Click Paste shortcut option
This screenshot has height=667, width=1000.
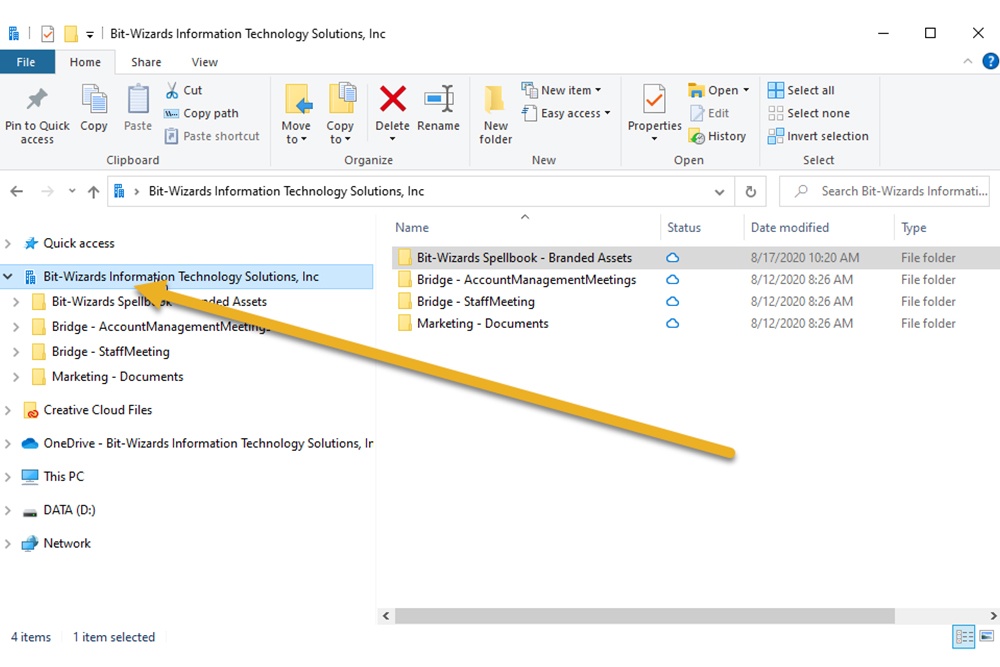coord(212,136)
